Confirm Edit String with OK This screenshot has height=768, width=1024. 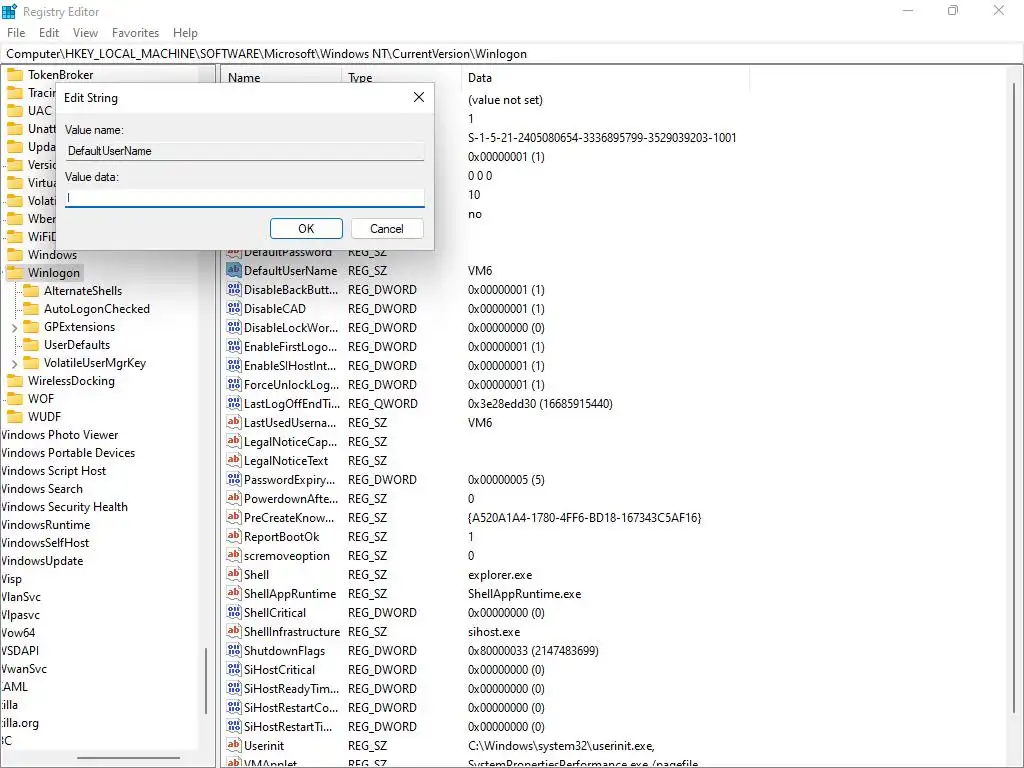[306, 229]
